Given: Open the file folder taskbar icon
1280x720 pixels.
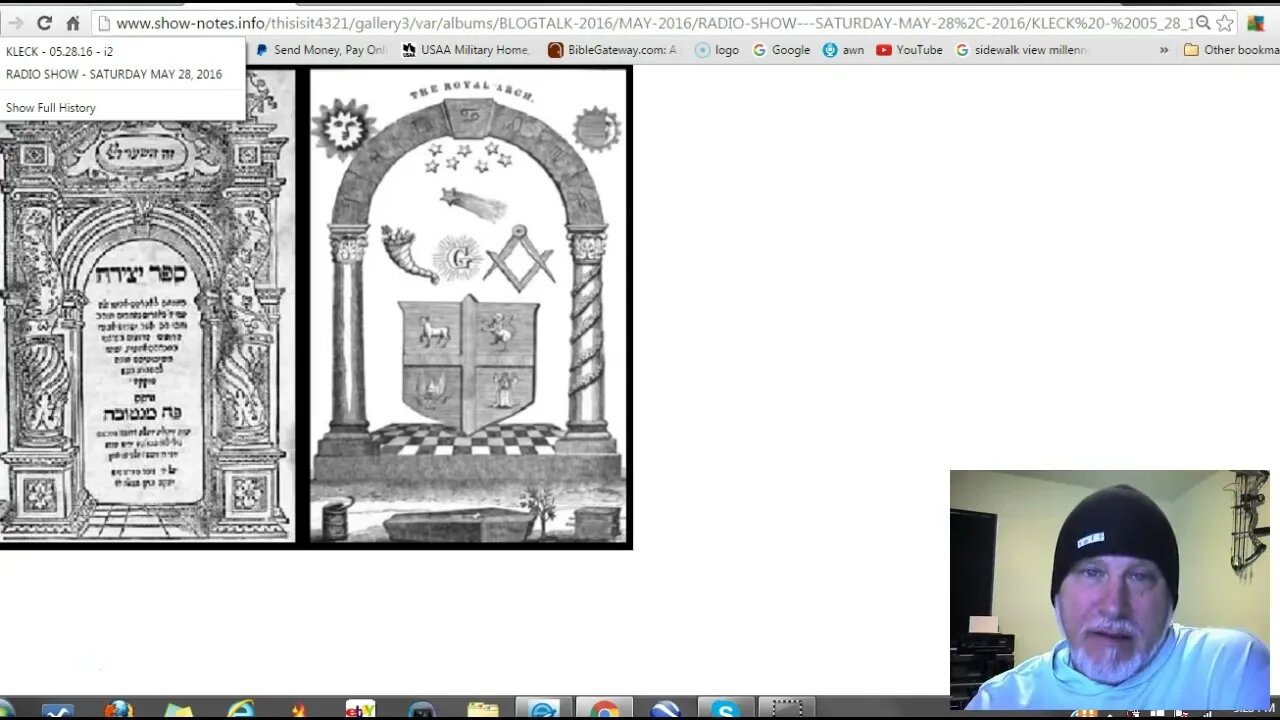Looking at the screenshot, I should click(x=483, y=711).
